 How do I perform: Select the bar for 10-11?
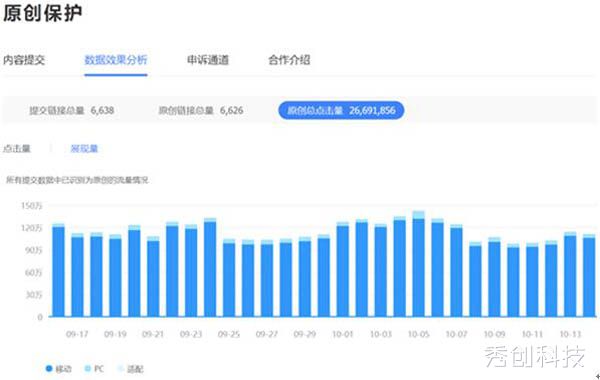pos(532,280)
